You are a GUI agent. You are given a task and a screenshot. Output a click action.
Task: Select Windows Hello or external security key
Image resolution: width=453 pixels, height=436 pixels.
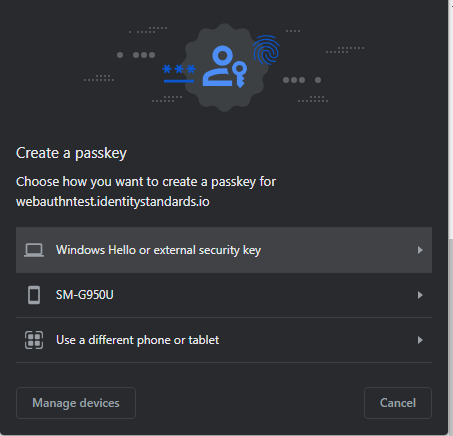click(224, 250)
